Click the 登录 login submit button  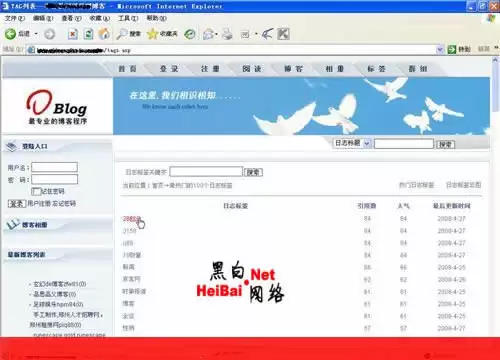pos(17,203)
